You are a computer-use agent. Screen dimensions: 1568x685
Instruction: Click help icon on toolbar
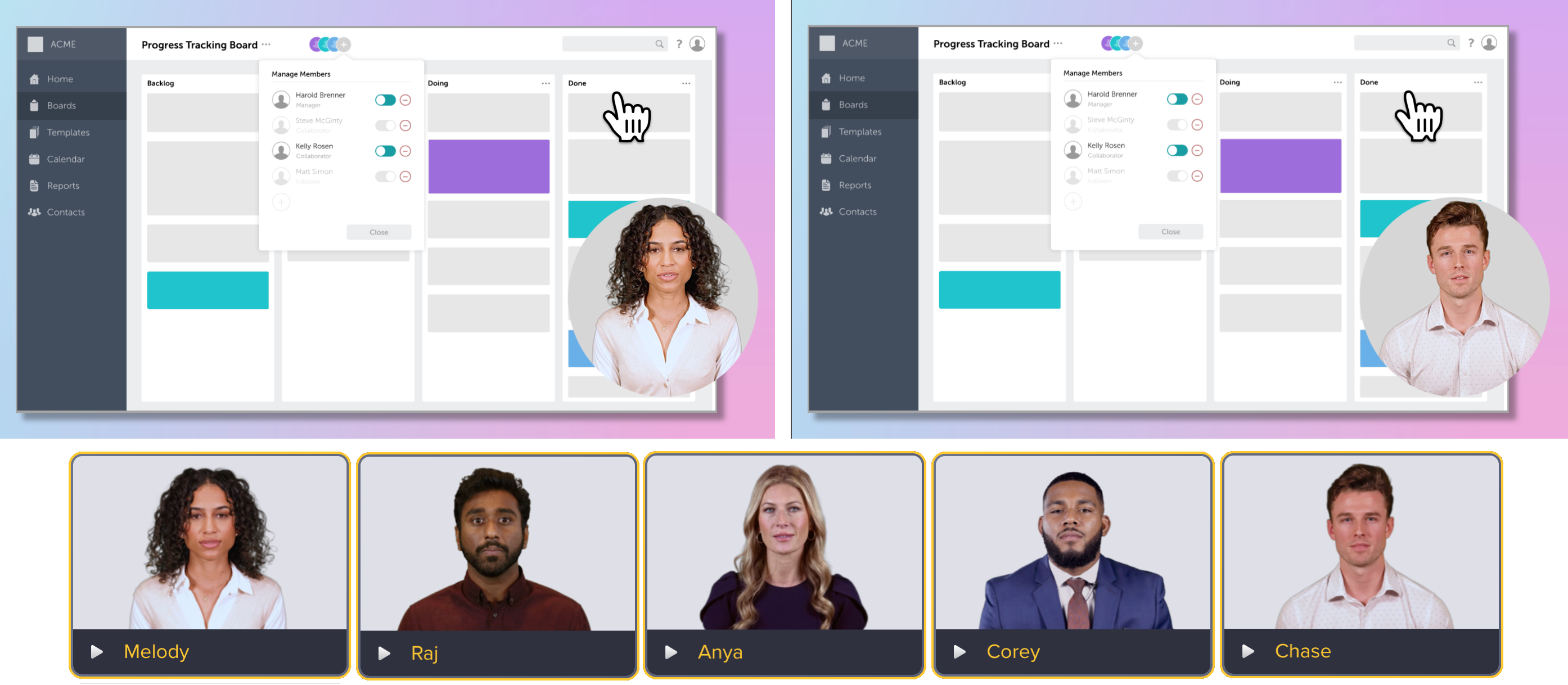pos(678,44)
